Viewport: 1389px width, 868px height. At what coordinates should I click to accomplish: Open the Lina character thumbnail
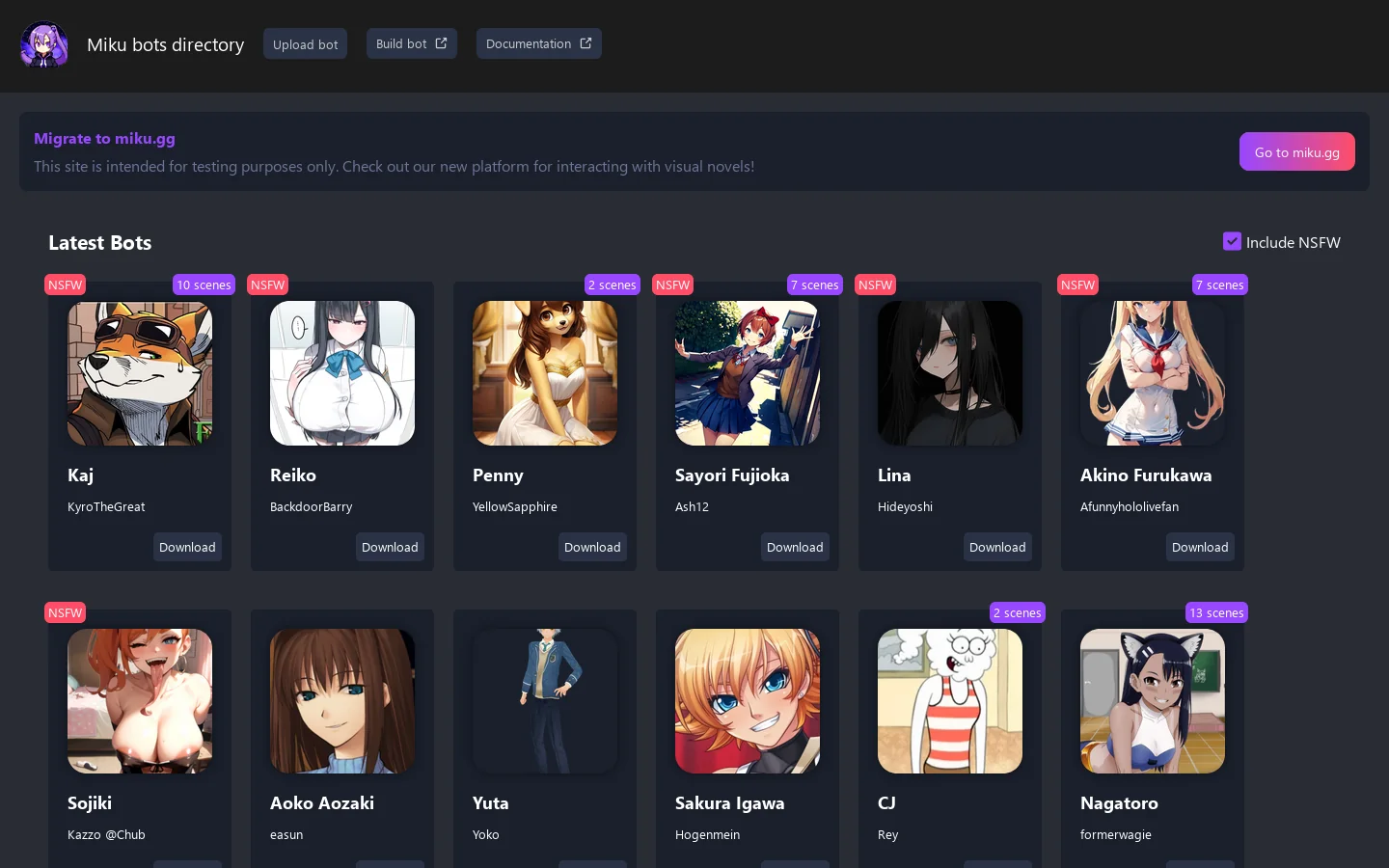pyautogui.click(x=950, y=373)
